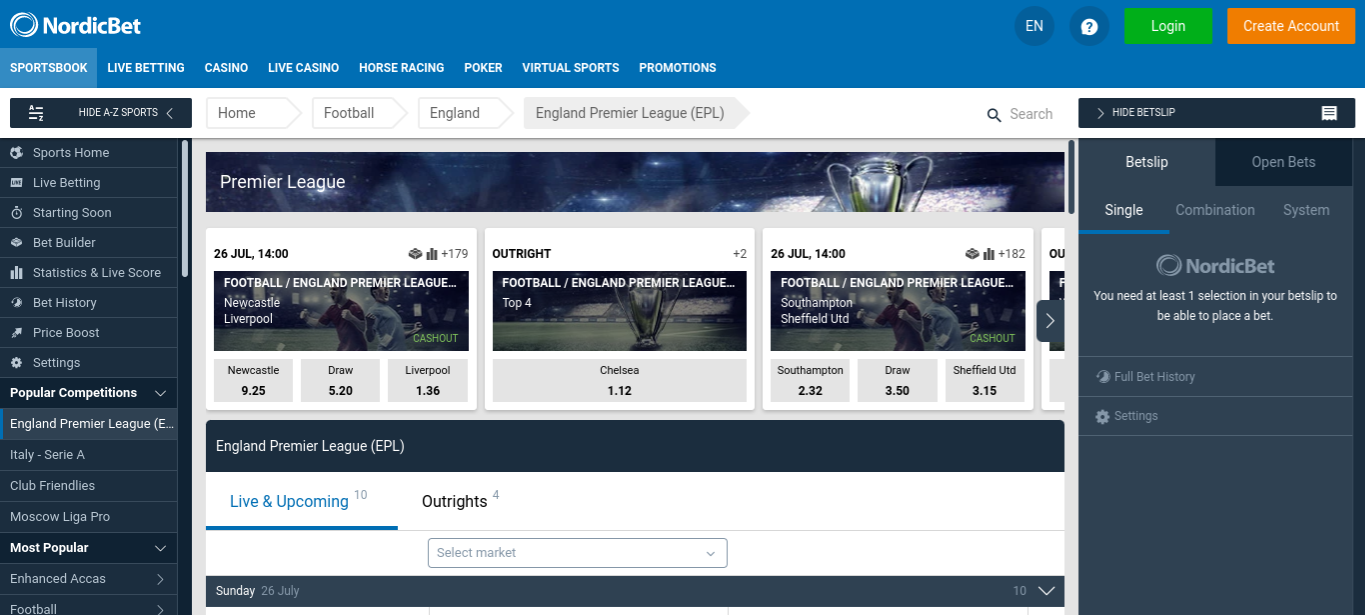Viewport: 1365px width, 615px height.
Task: Open Italy - Serie A competition
Action: coord(89,455)
